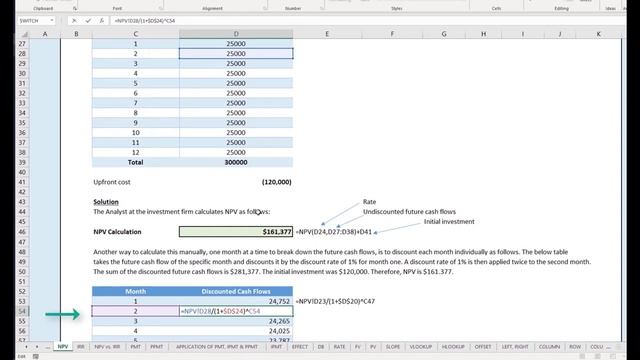
Task: Open the VLOOKUP sheet tab
Action: pyautogui.click(x=420, y=347)
